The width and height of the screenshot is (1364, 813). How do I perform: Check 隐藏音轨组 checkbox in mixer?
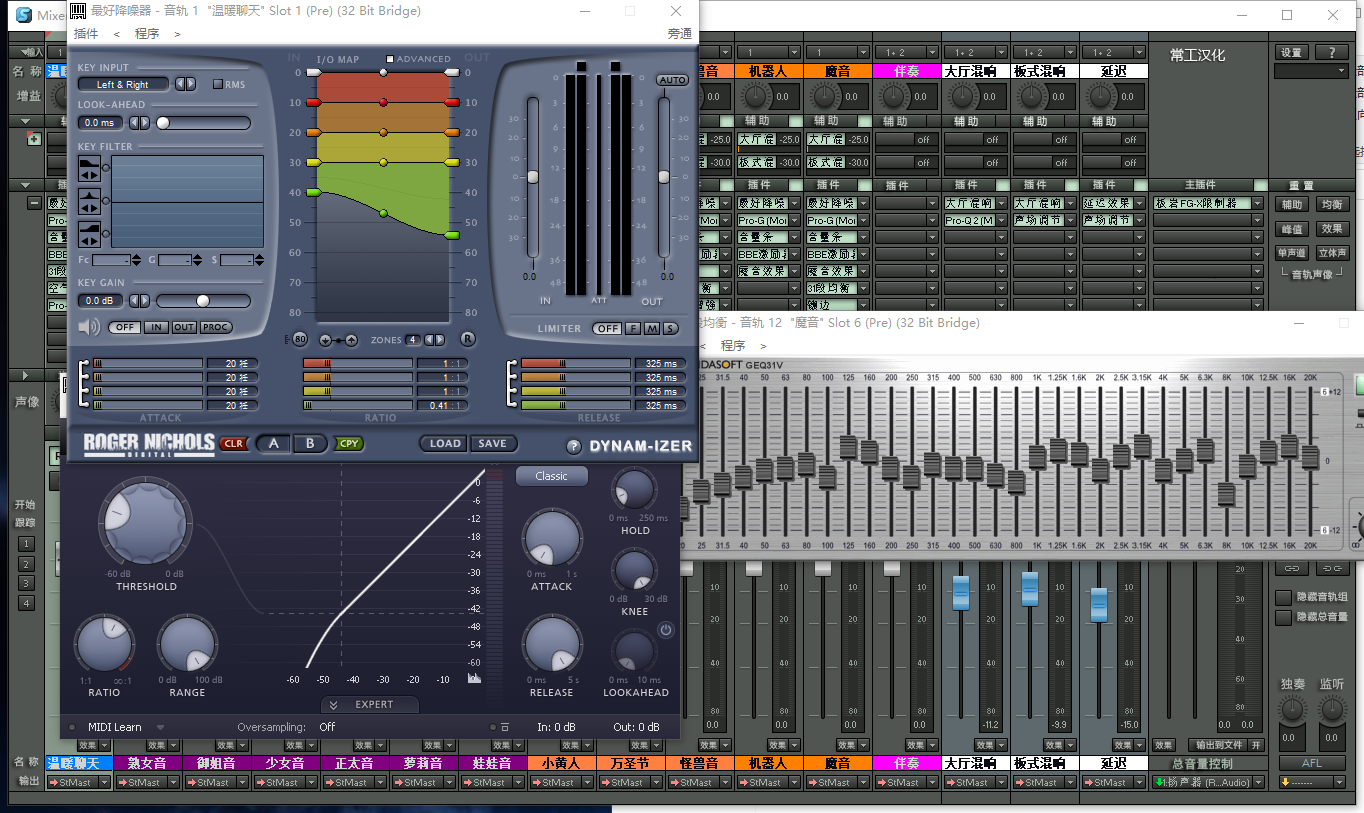coord(1283,597)
